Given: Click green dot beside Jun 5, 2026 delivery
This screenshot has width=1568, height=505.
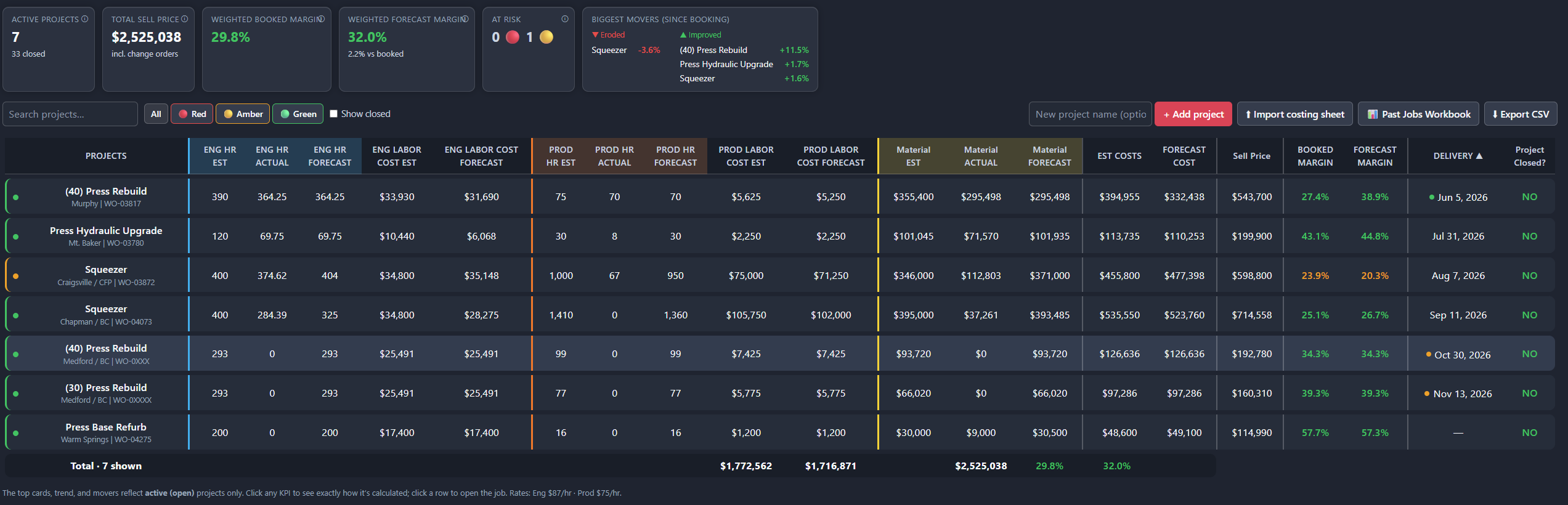Looking at the screenshot, I should 1432,197.
